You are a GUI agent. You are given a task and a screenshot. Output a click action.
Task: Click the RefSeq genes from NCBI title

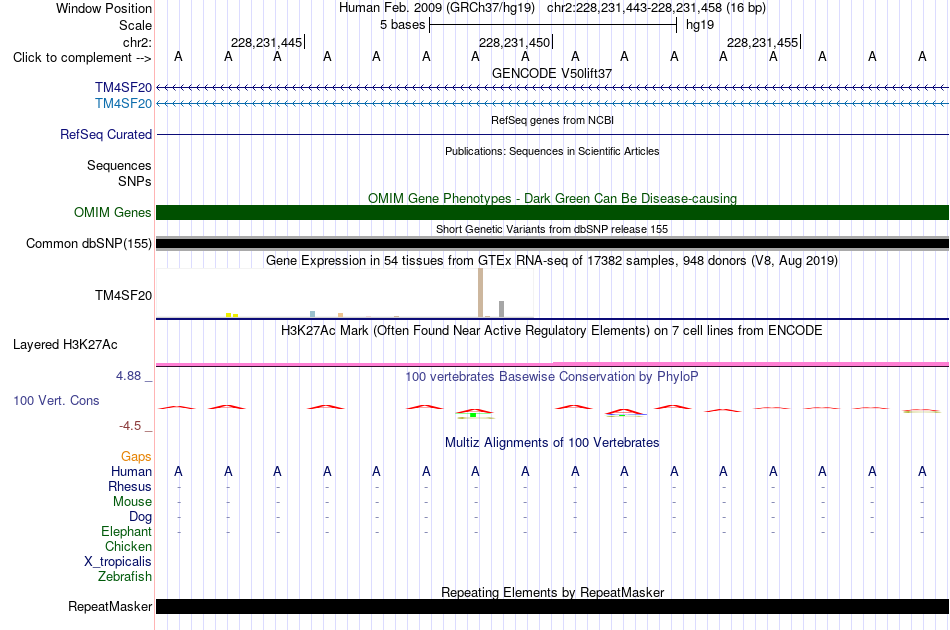point(553,120)
